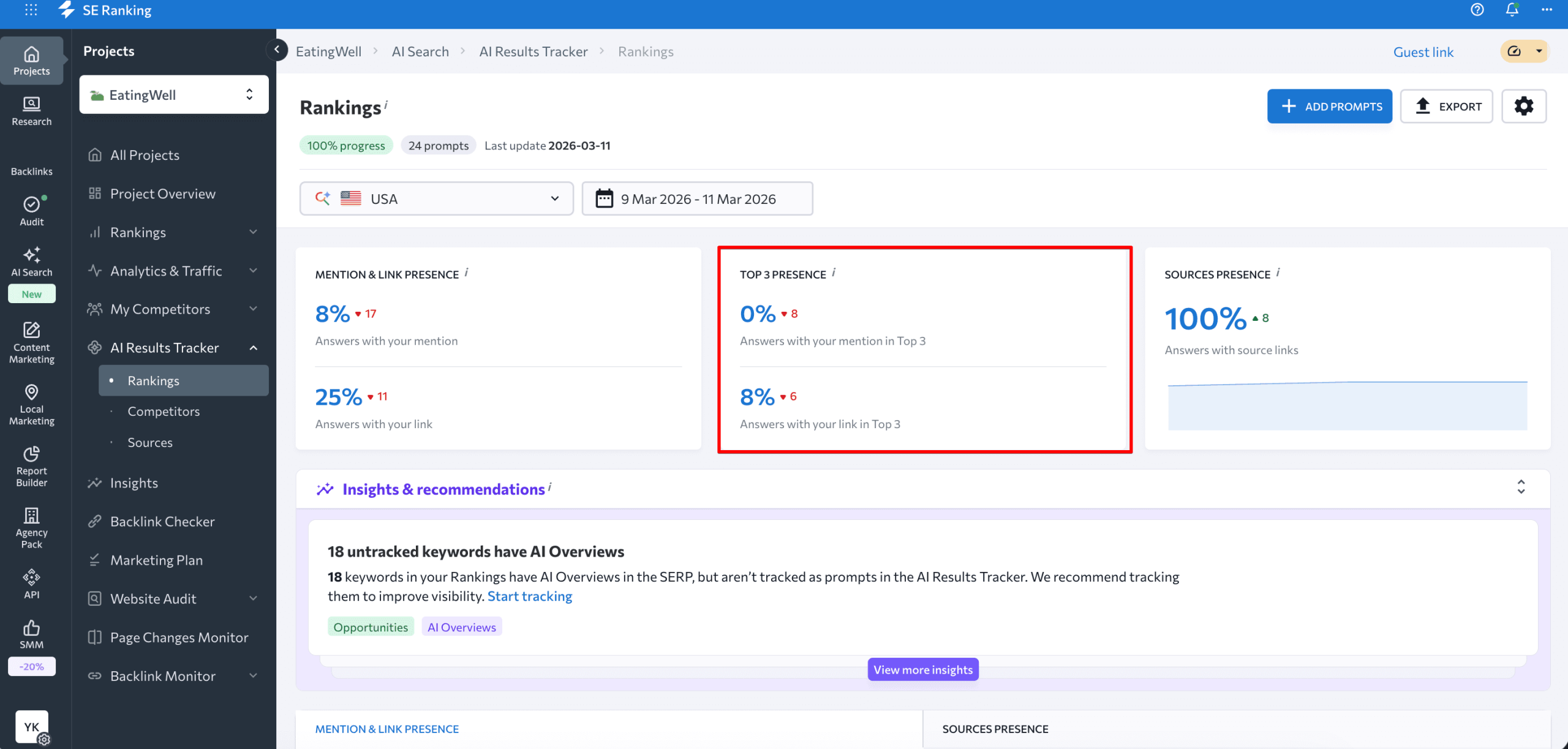Collapse the Projects sidebar panel

(277, 50)
